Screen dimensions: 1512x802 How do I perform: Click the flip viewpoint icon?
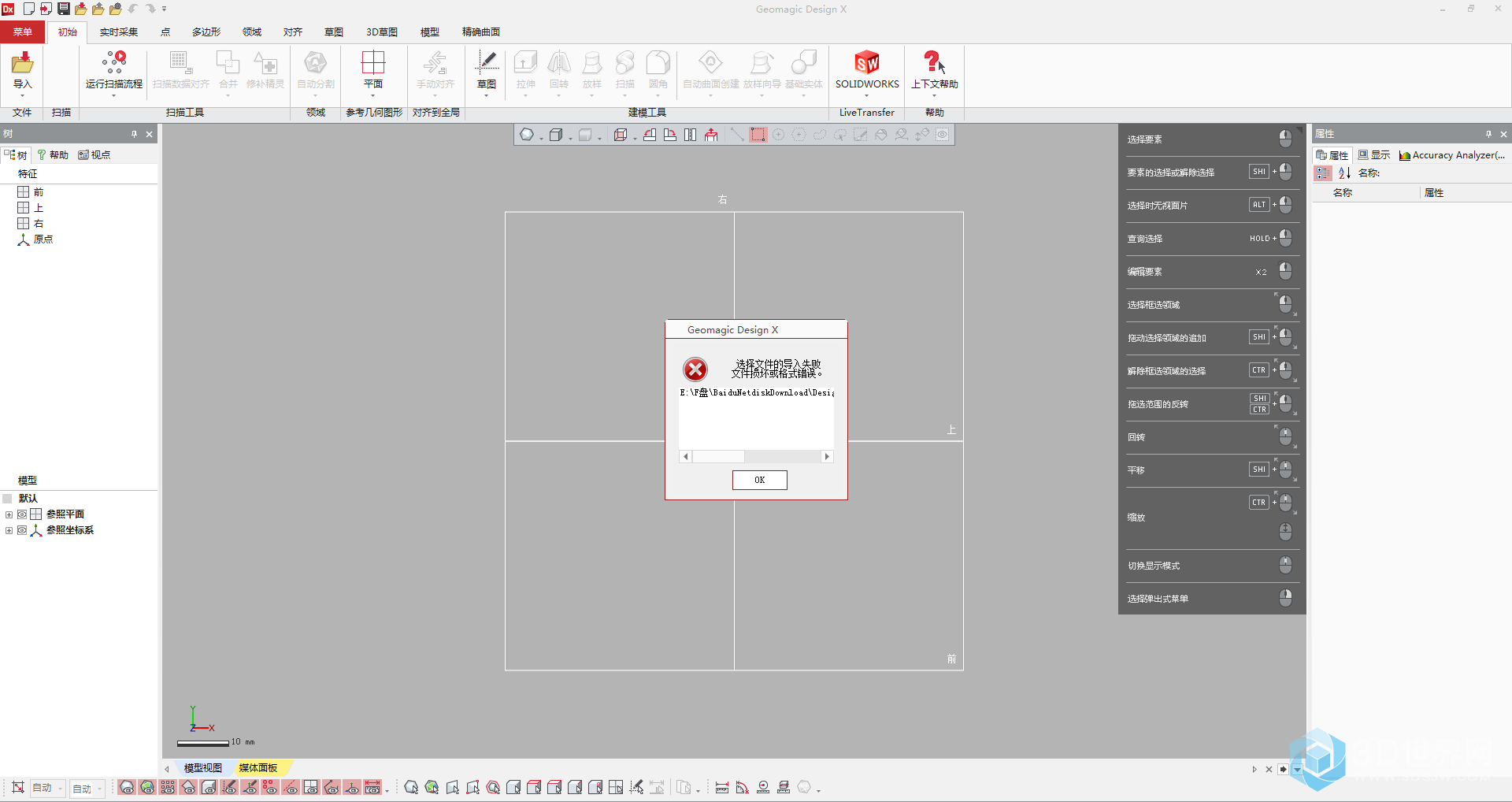coord(691,135)
